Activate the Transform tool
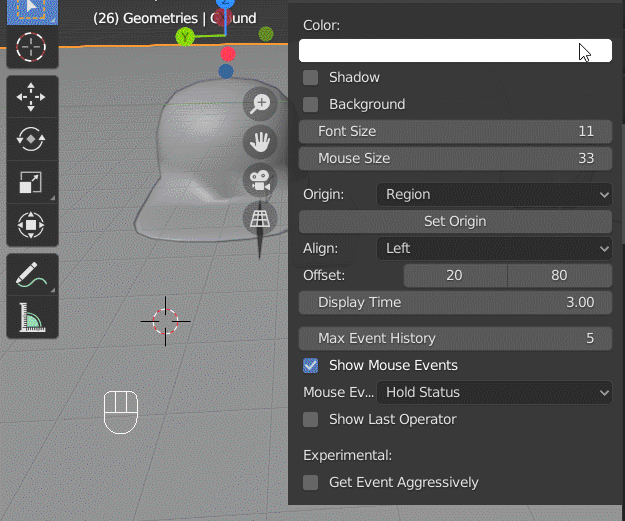The height and width of the screenshot is (521, 625). [32, 225]
